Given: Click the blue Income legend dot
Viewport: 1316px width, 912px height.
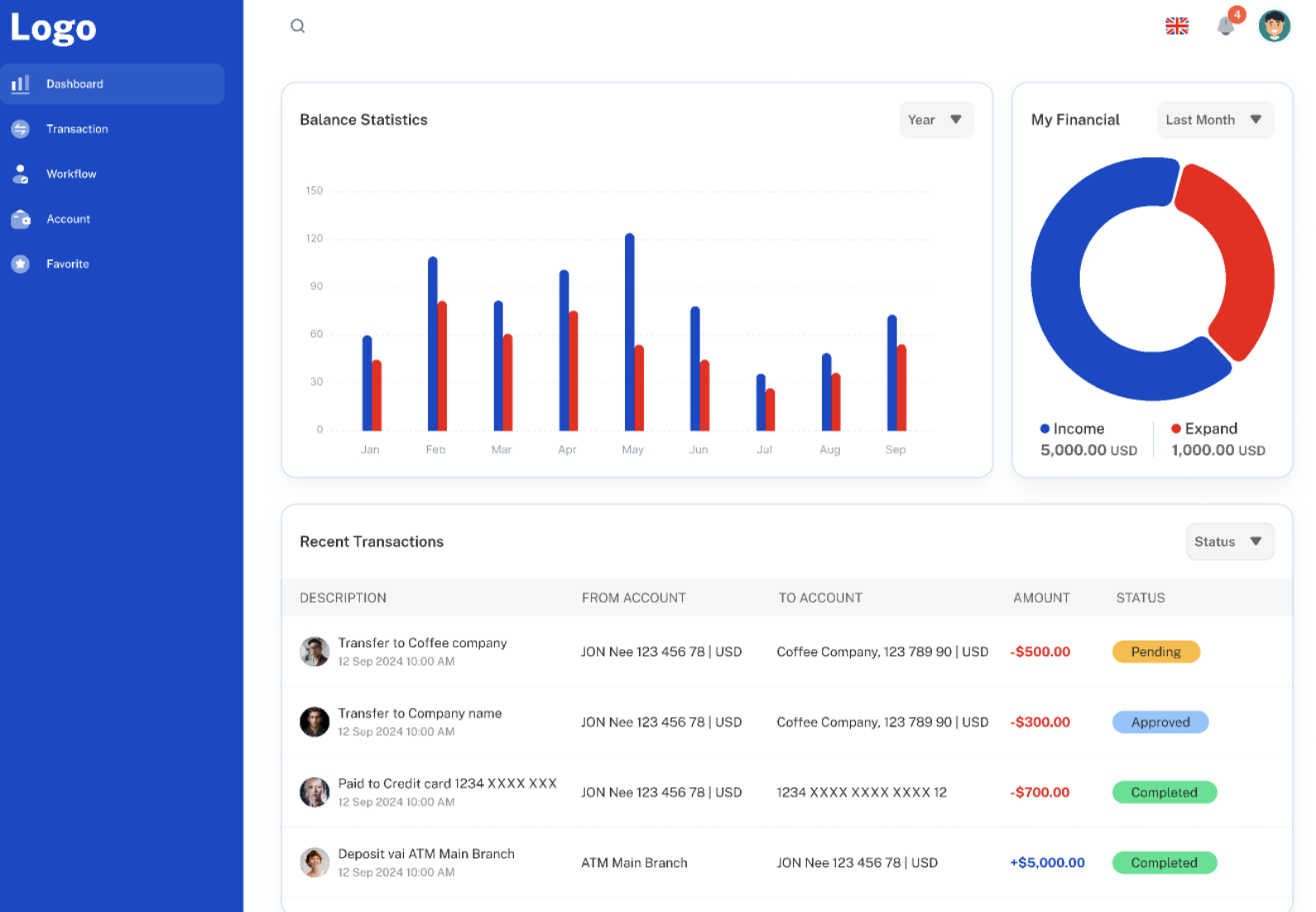Looking at the screenshot, I should [x=1045, y=429].
